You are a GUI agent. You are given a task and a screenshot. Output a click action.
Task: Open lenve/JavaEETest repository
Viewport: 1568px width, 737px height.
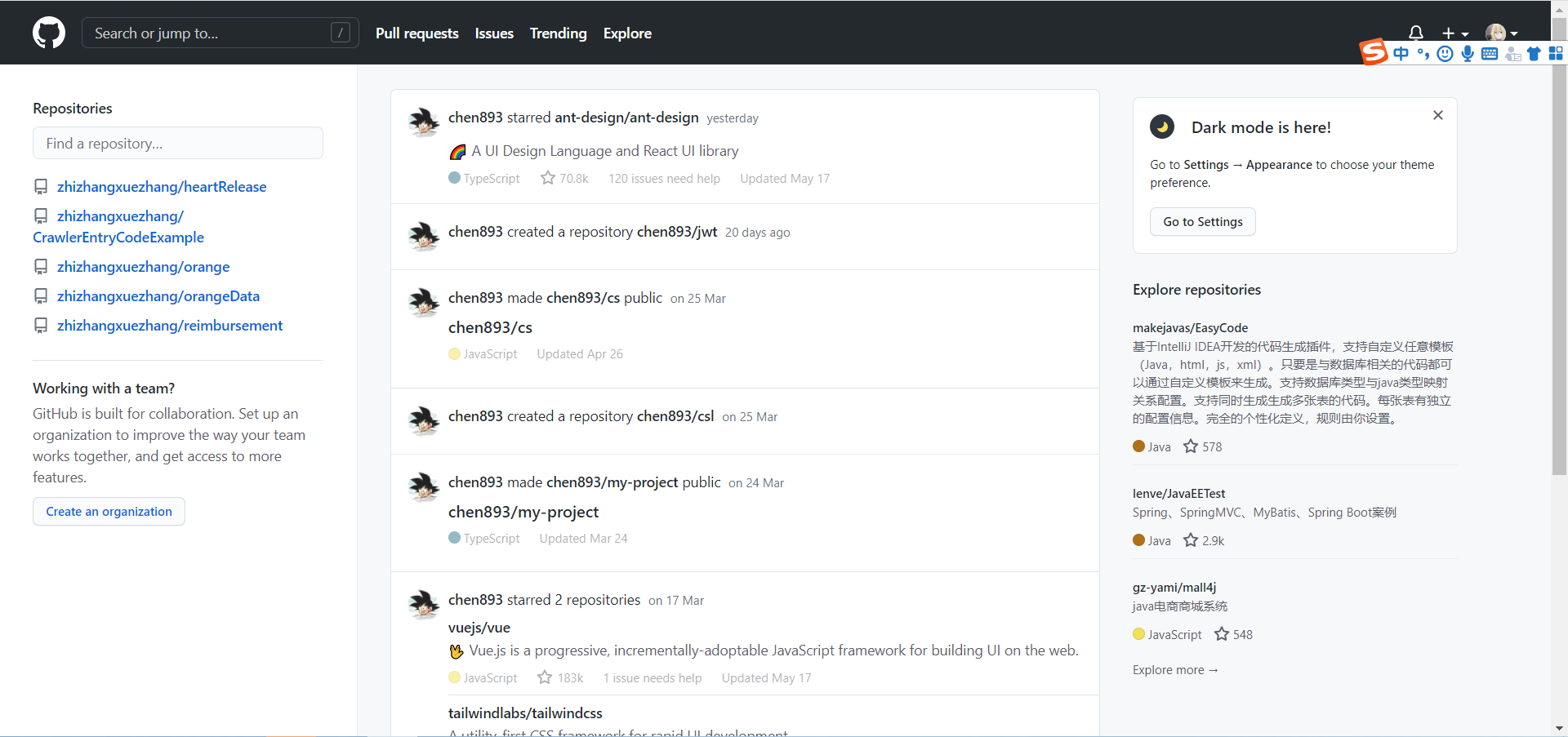click(x=1178, y=494)
